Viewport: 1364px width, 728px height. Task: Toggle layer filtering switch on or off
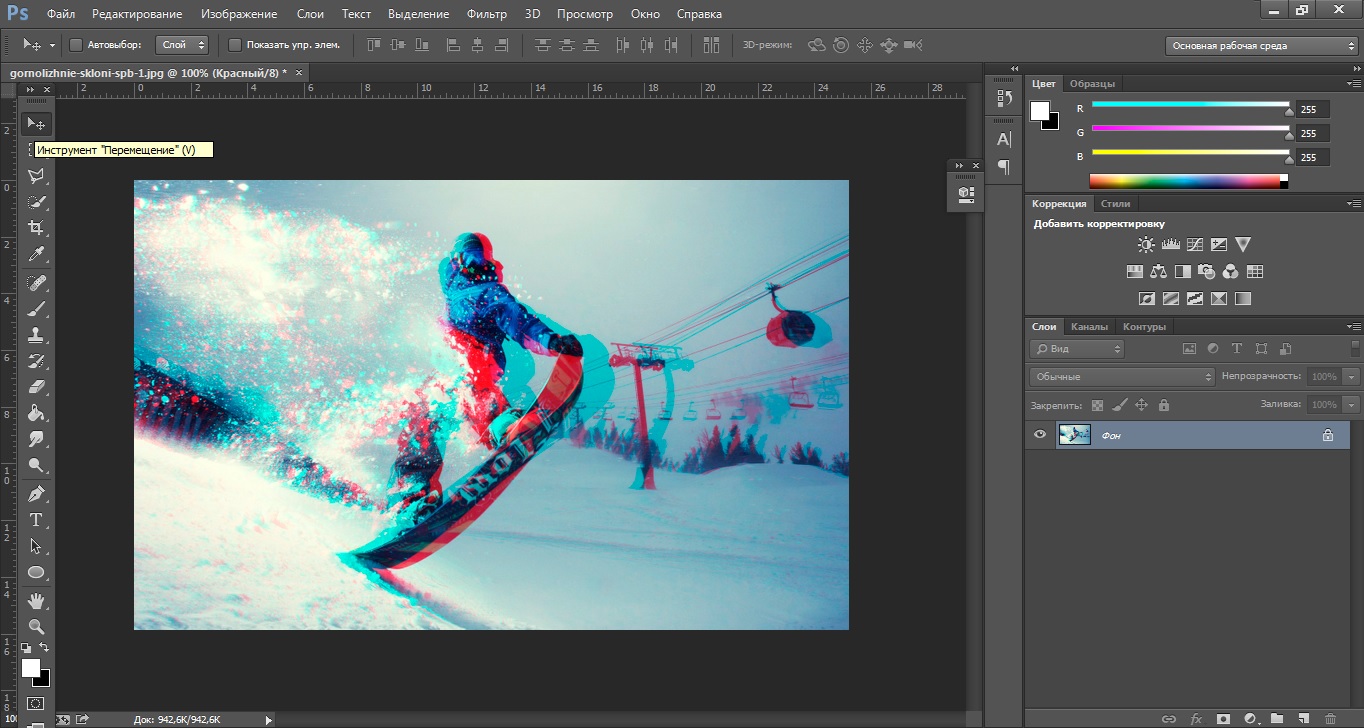tap(1355, 348)
